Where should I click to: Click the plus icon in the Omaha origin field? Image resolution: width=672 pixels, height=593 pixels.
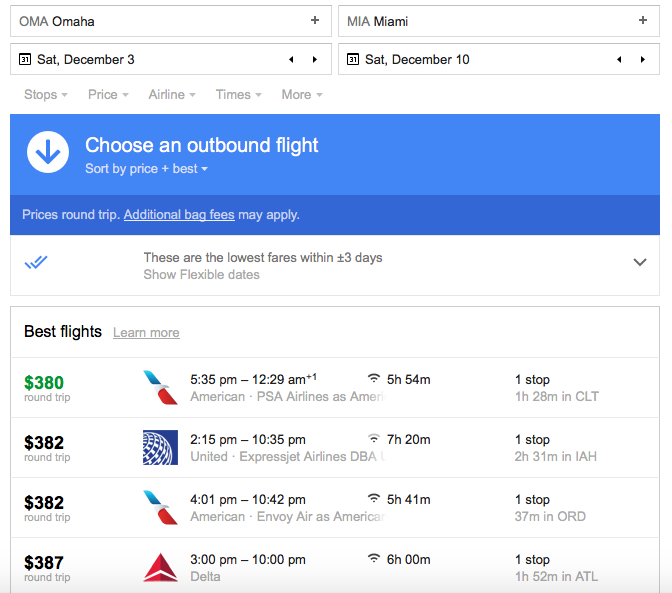tap(315, 20)
